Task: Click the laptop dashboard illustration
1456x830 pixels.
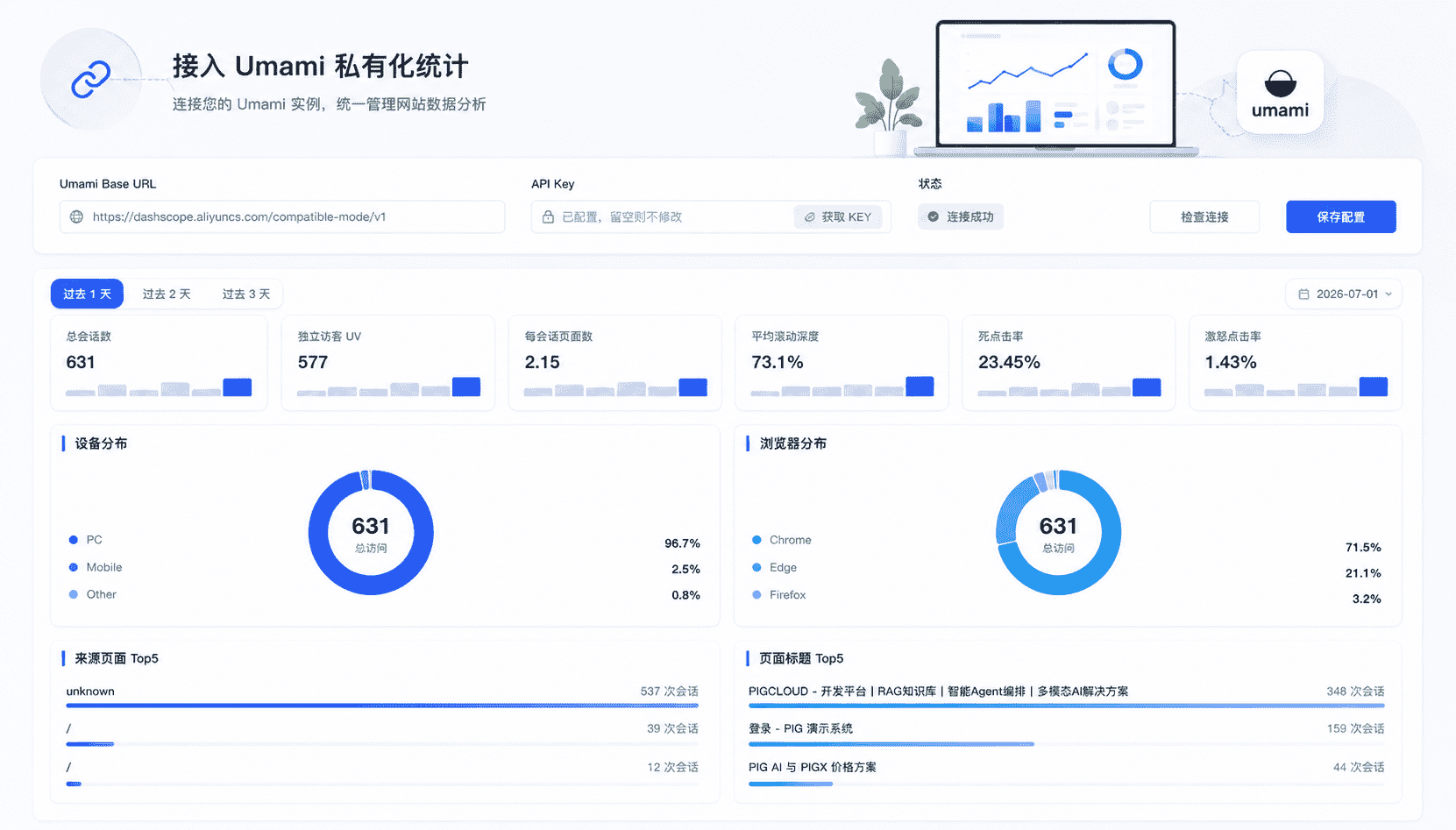Action: (x=1055, y=88)
